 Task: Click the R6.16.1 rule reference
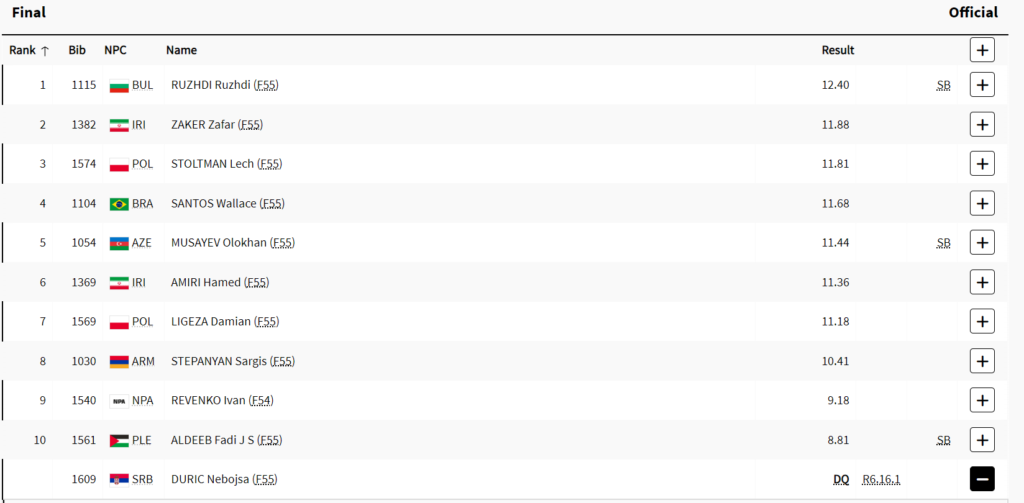coord(881,480)
